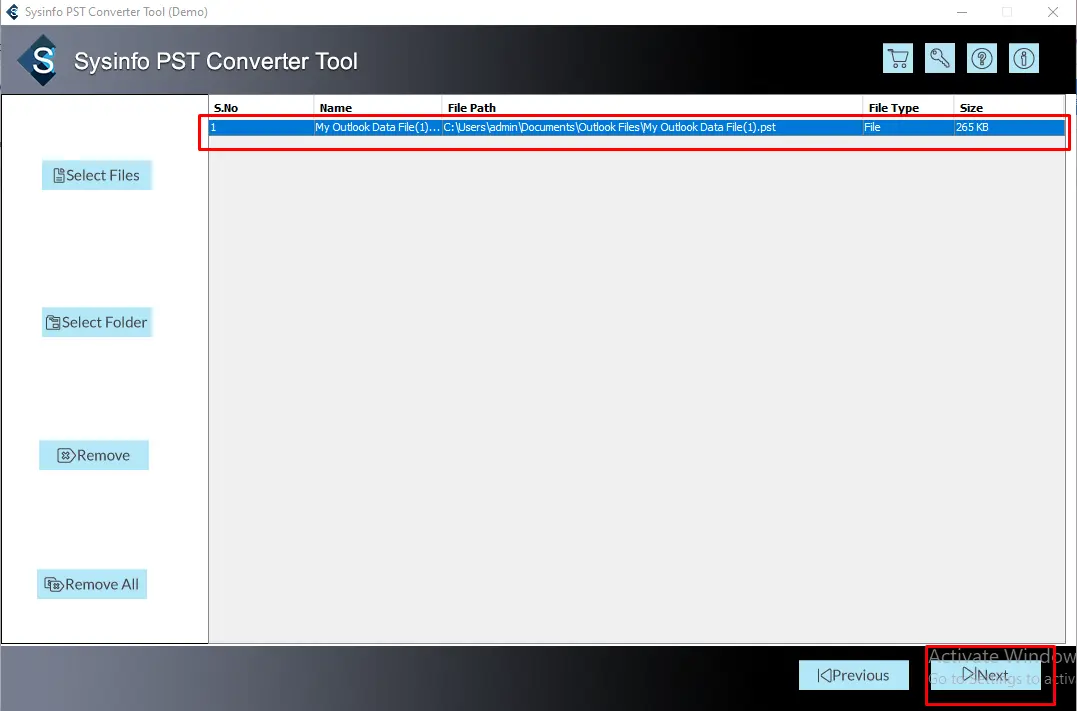This screenshot has height=711, width=1077.
Task: Sort by the File Path column header
Action: [x=652, y=108]
